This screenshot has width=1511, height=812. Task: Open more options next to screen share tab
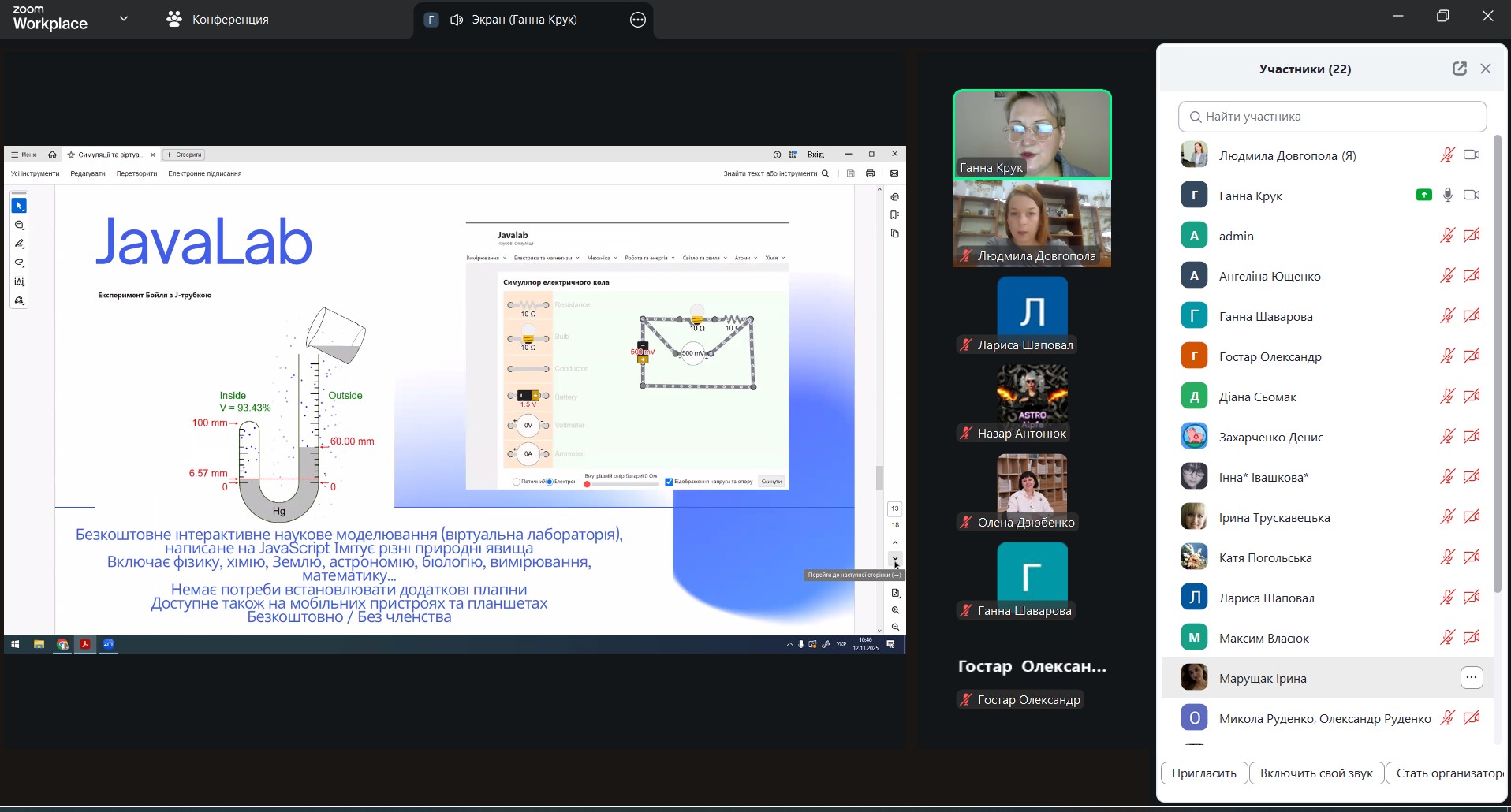tap(638, 20)
